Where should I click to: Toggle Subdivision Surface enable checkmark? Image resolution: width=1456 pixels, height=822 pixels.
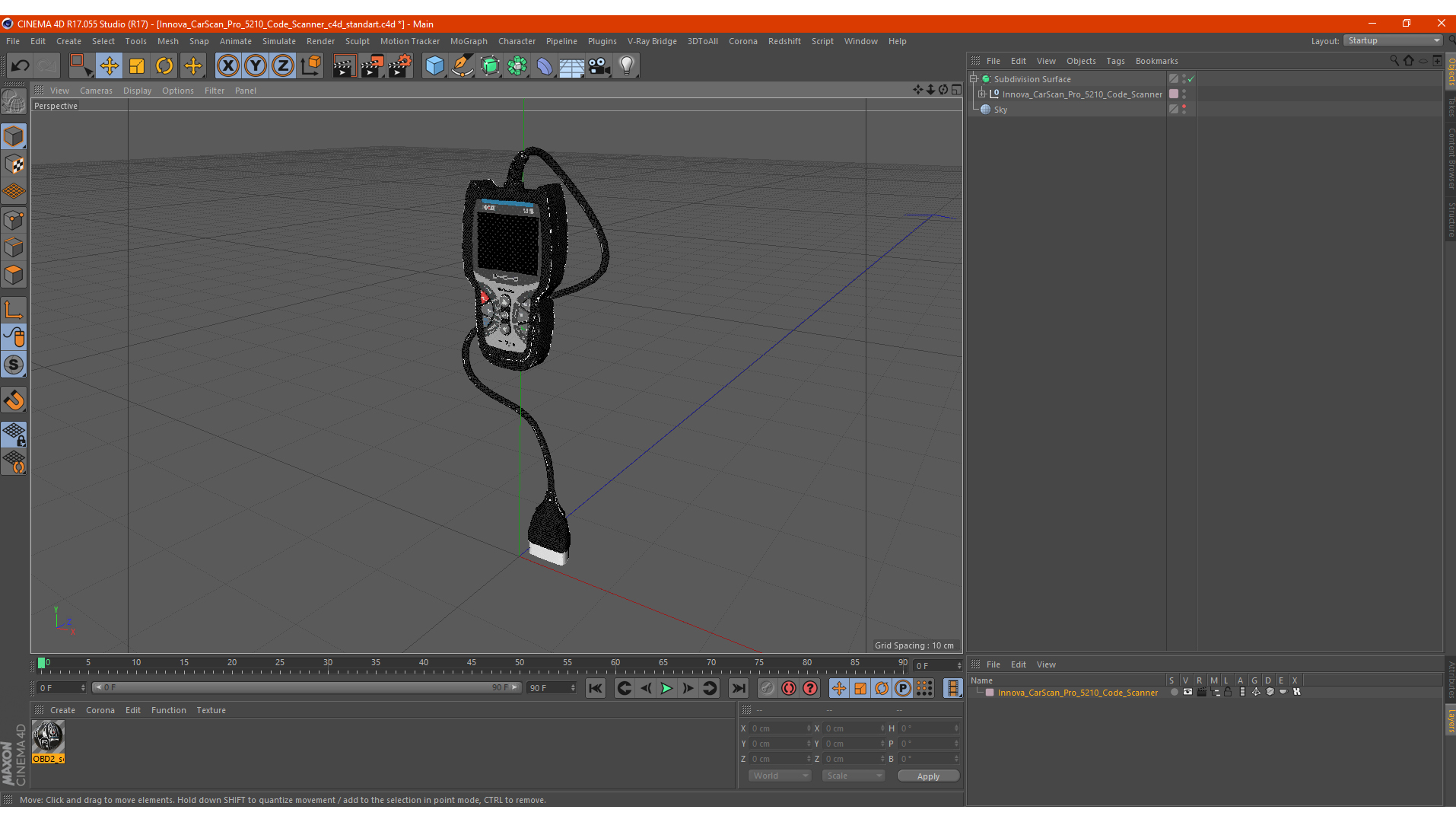click(x=1191, y=79)
